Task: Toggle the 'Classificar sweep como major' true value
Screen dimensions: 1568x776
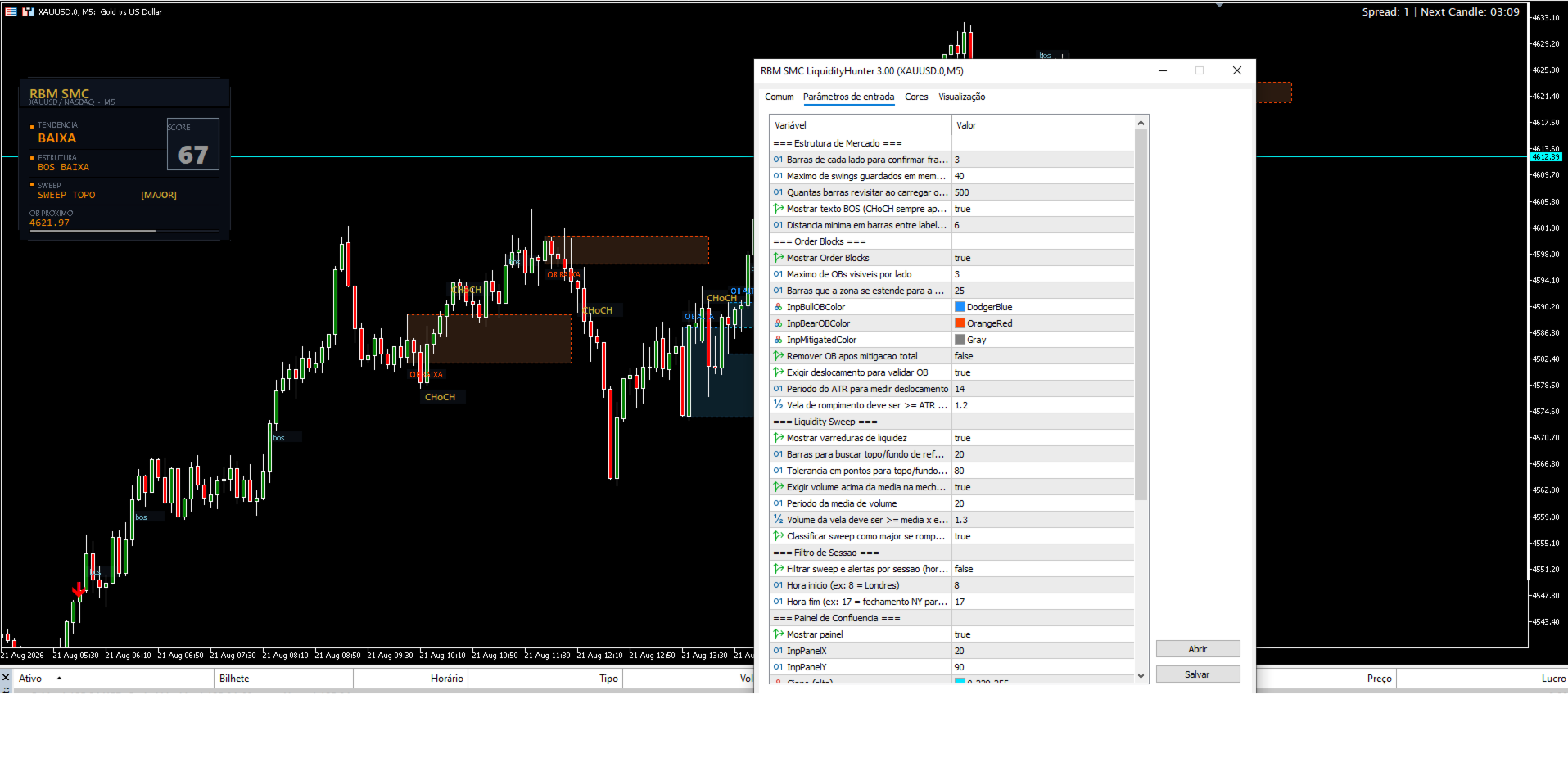Action: pyautogui.click(x=1043, y=536)
